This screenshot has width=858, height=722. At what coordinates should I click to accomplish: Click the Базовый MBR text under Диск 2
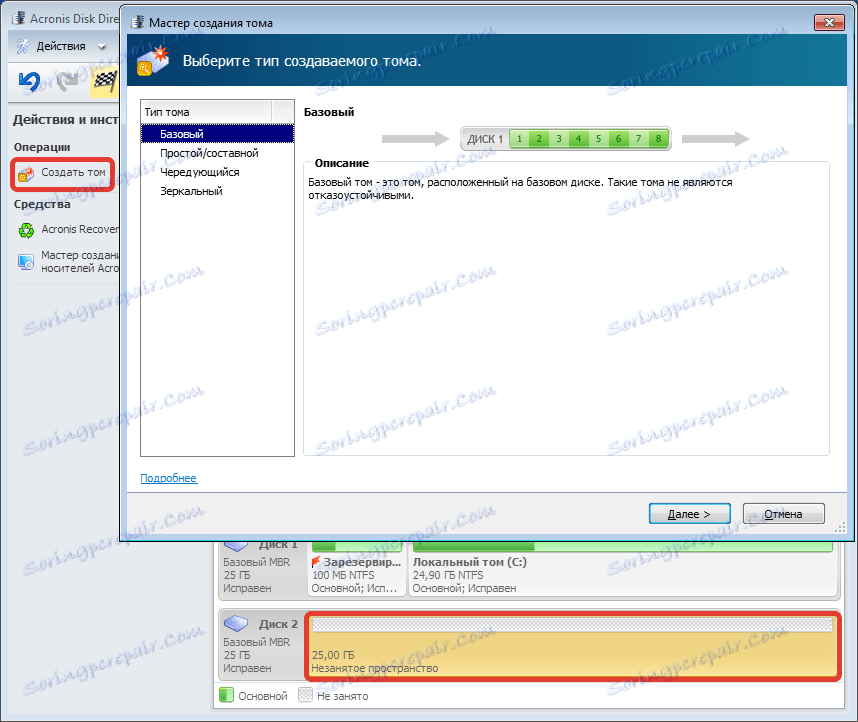(x=257, y=642)
